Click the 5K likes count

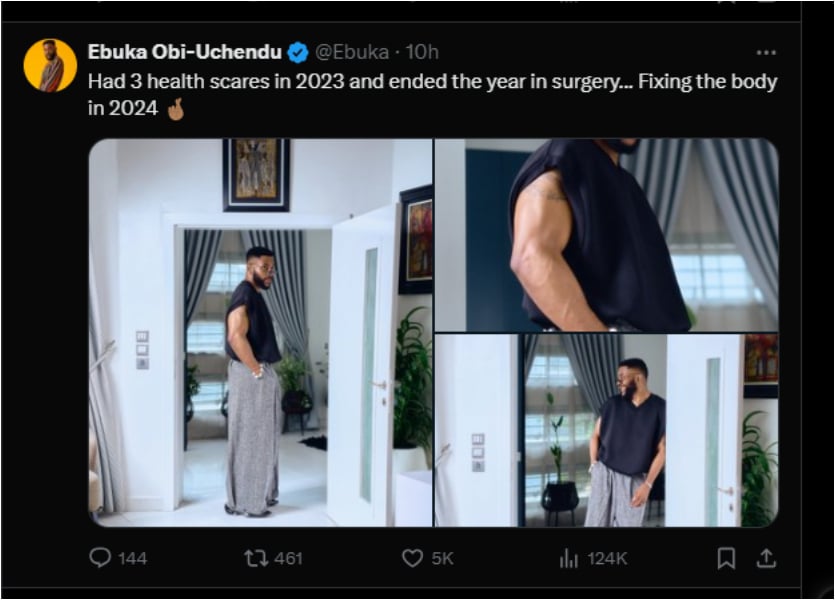pos(442,558)
